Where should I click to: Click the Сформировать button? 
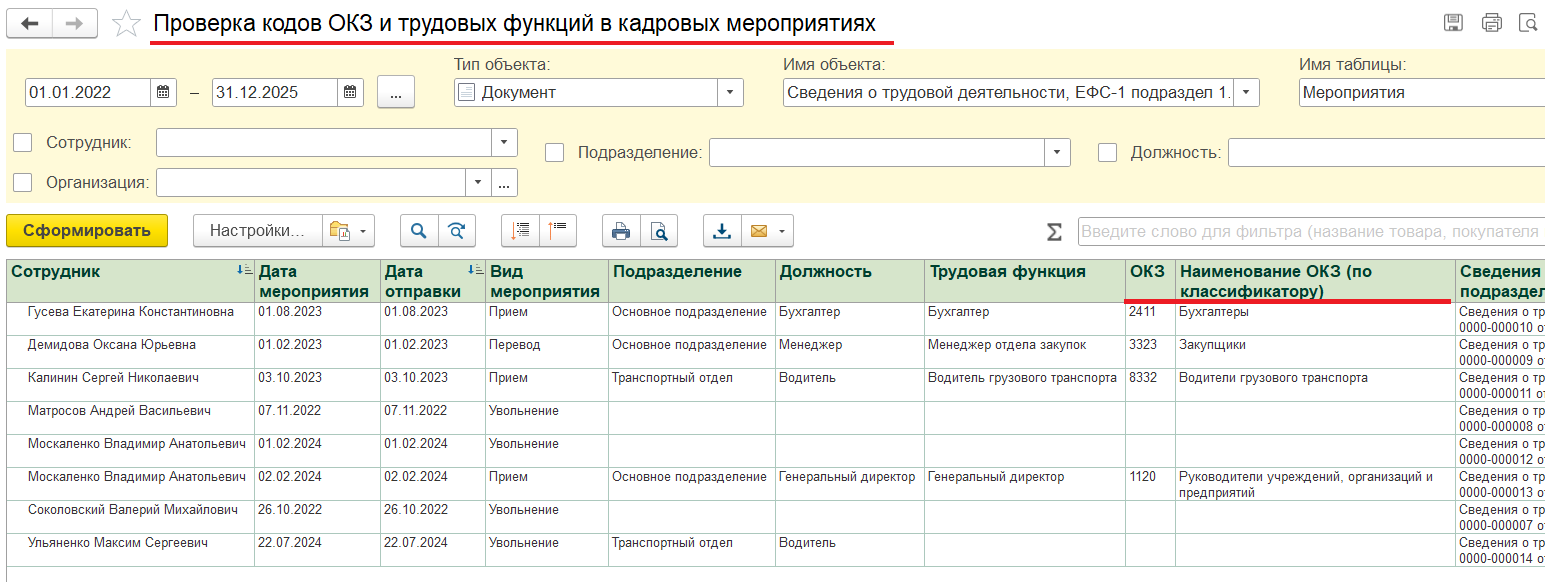[x=87, y=231]
